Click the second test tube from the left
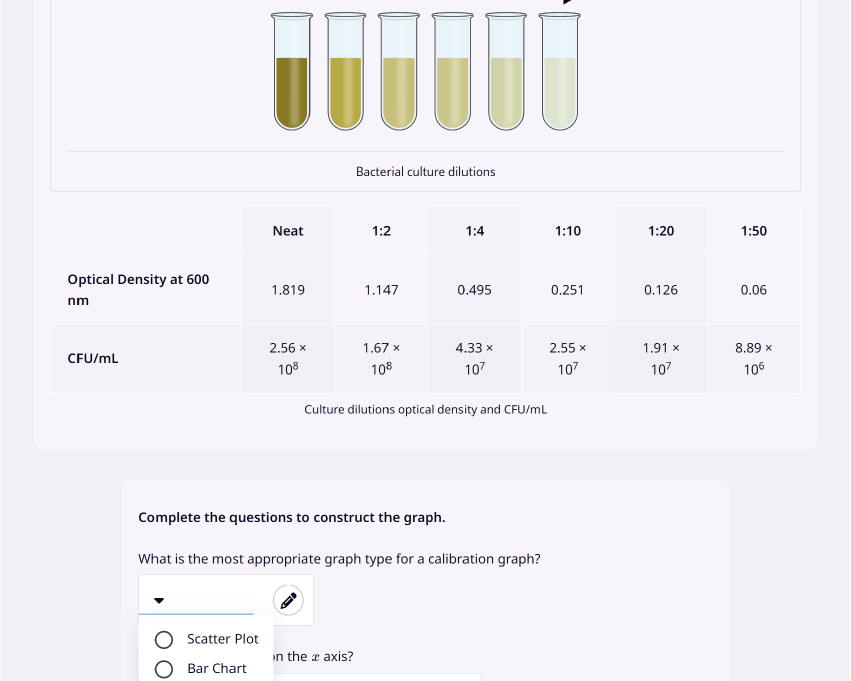 pos(346,71)
